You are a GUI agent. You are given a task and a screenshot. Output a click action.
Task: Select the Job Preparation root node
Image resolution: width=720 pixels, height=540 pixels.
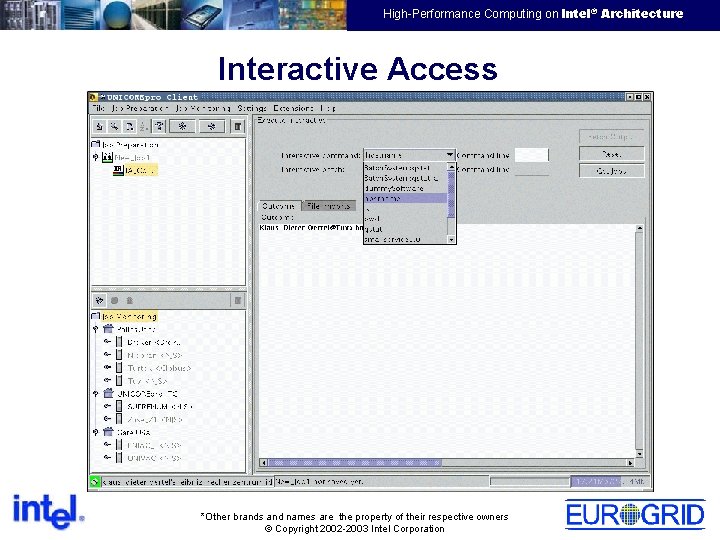130,145
